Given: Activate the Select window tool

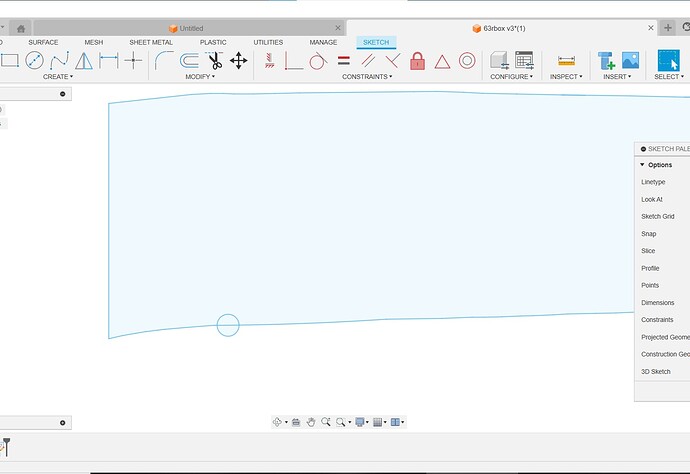Looking at the screenshot, I should click(668, 60).
